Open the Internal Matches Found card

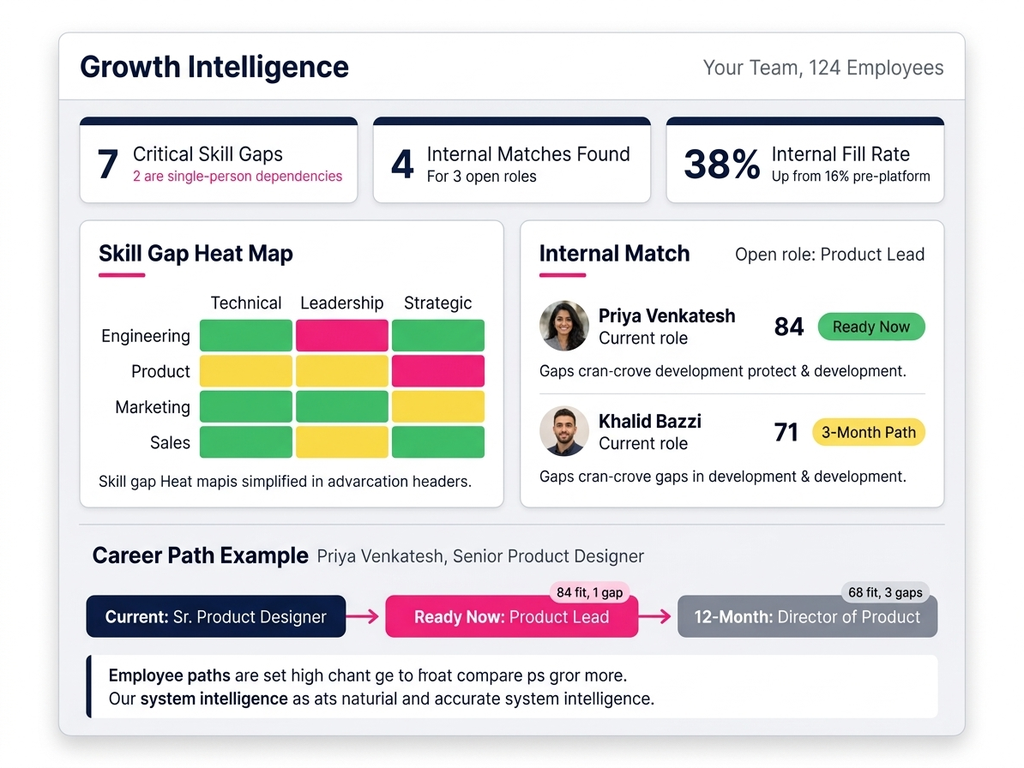(511, 162)
